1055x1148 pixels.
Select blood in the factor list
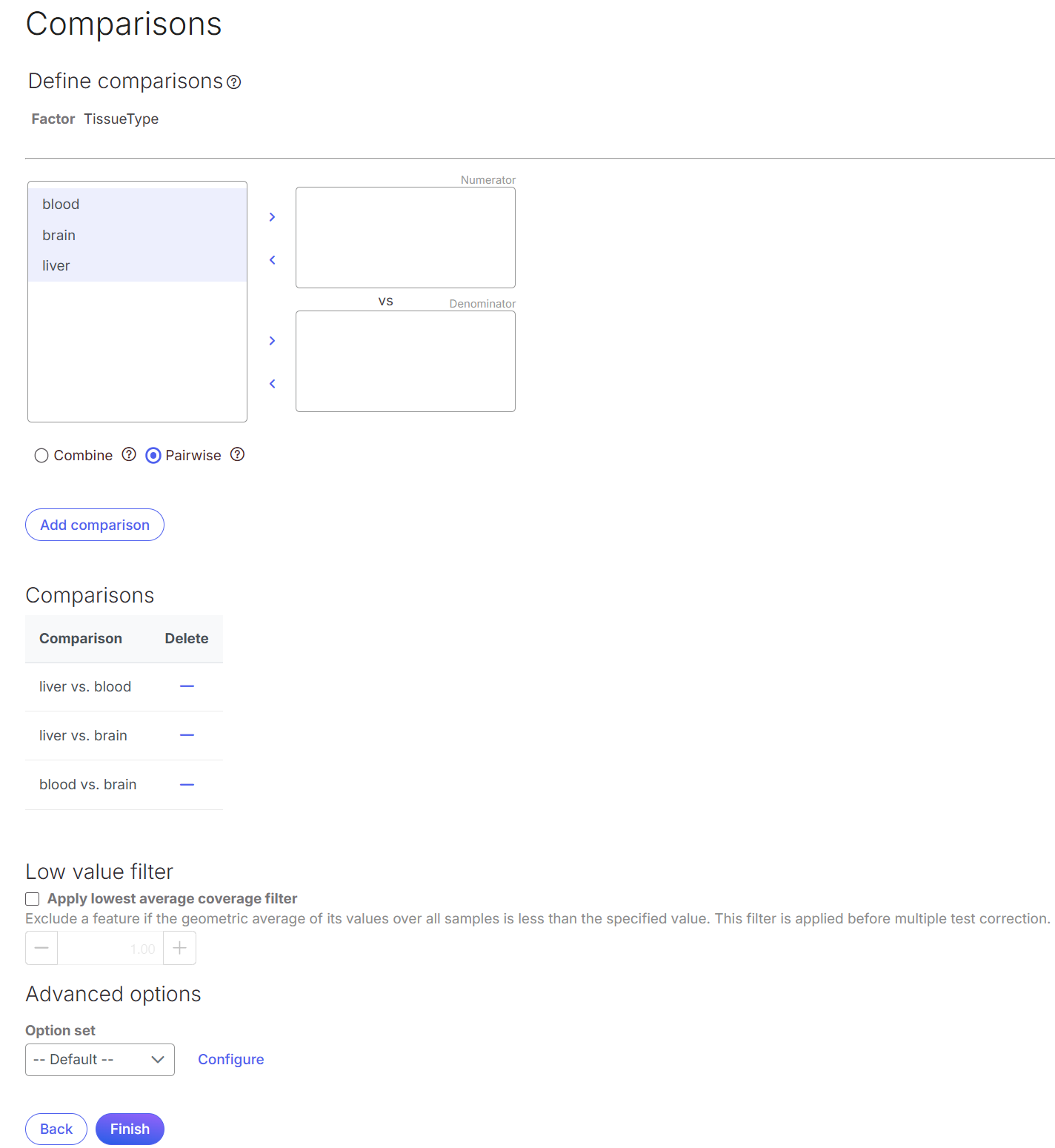61,205
